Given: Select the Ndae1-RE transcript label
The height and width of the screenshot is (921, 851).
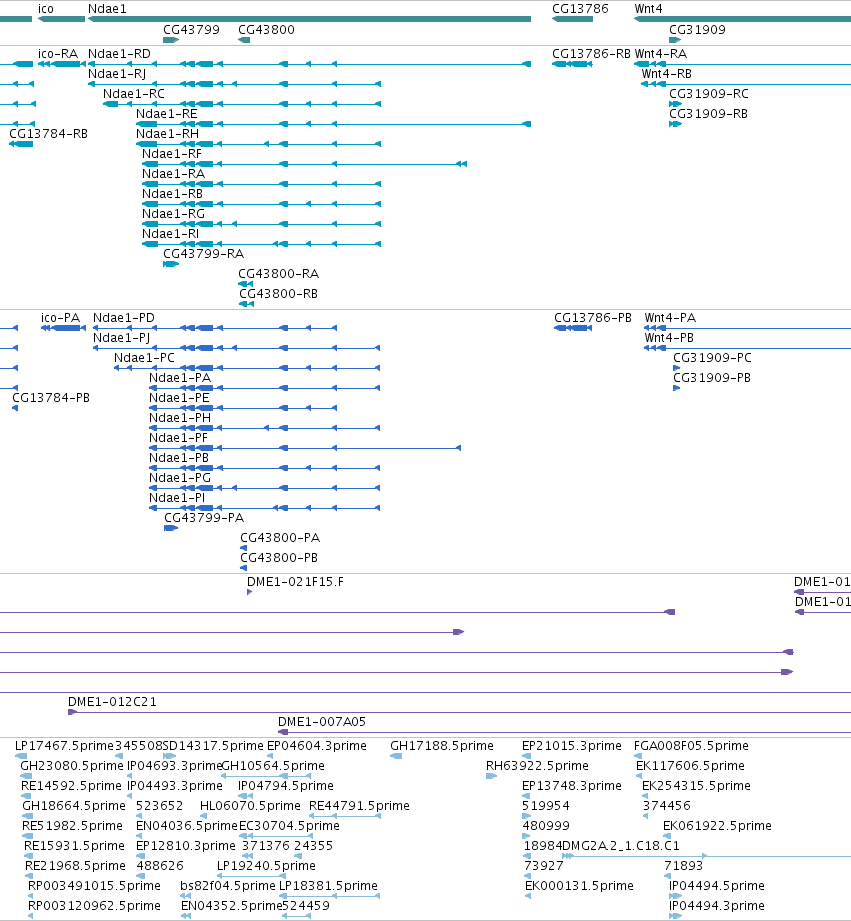Looking at the screenshot, I should click(x=167, y=114).
